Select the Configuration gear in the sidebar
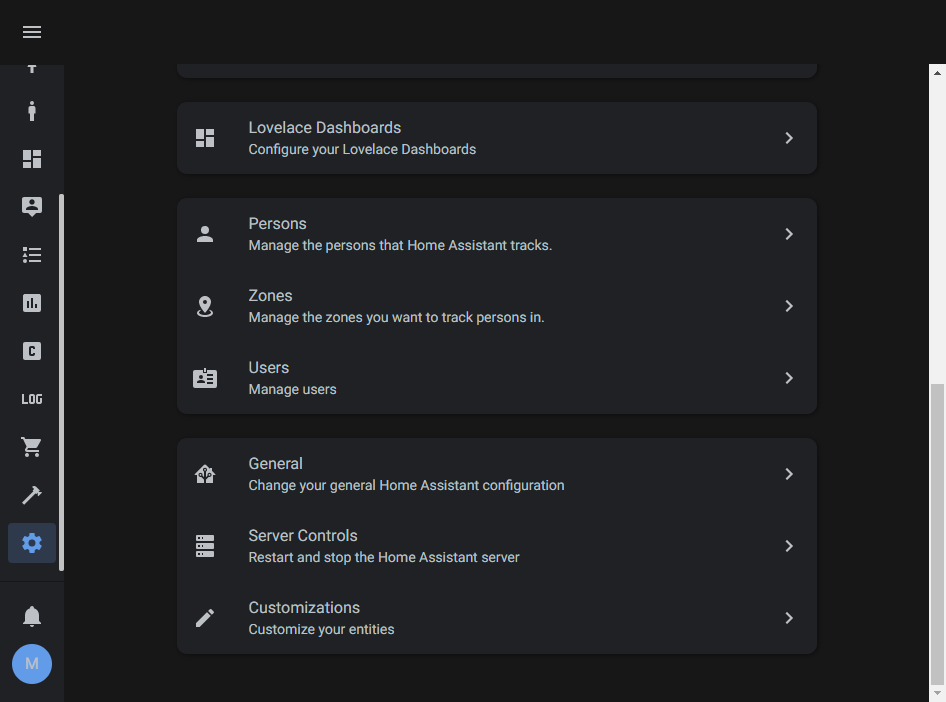Screen dimensions: 946x702 click(31, 543)
